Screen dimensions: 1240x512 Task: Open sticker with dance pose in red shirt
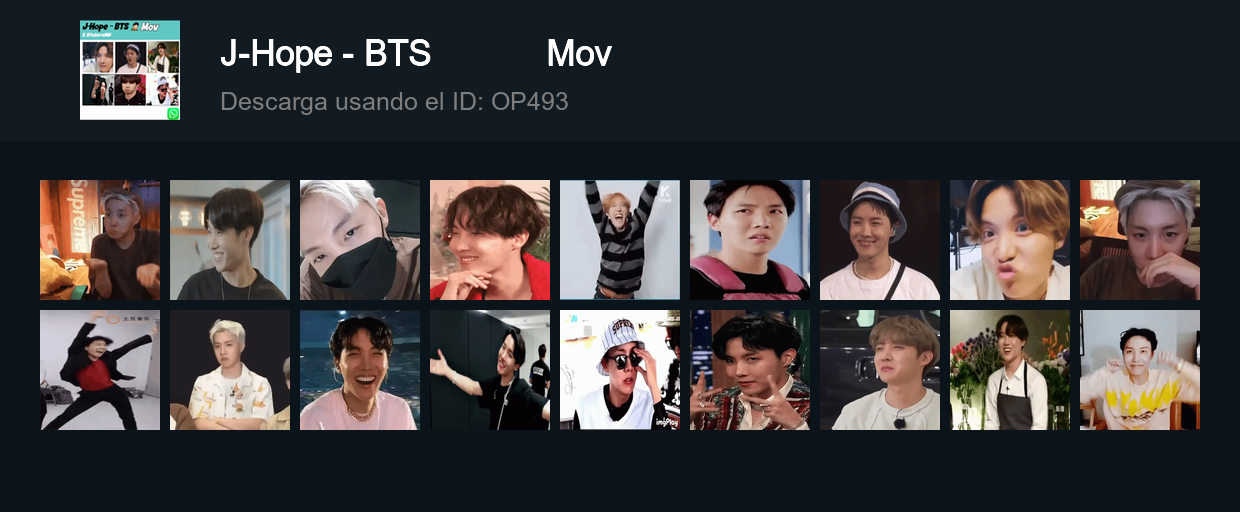point(100,370)
